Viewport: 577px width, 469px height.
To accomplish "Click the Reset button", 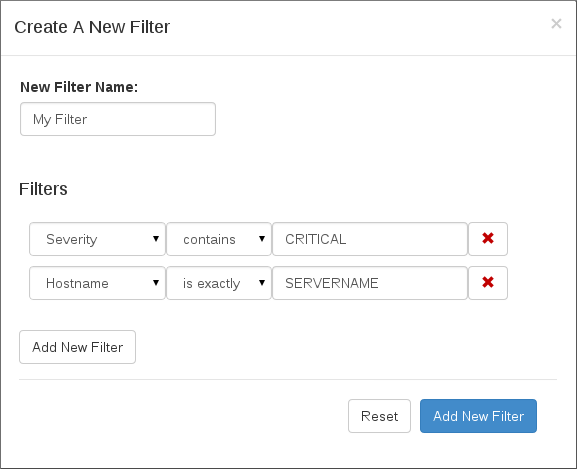I will [379, 416].
